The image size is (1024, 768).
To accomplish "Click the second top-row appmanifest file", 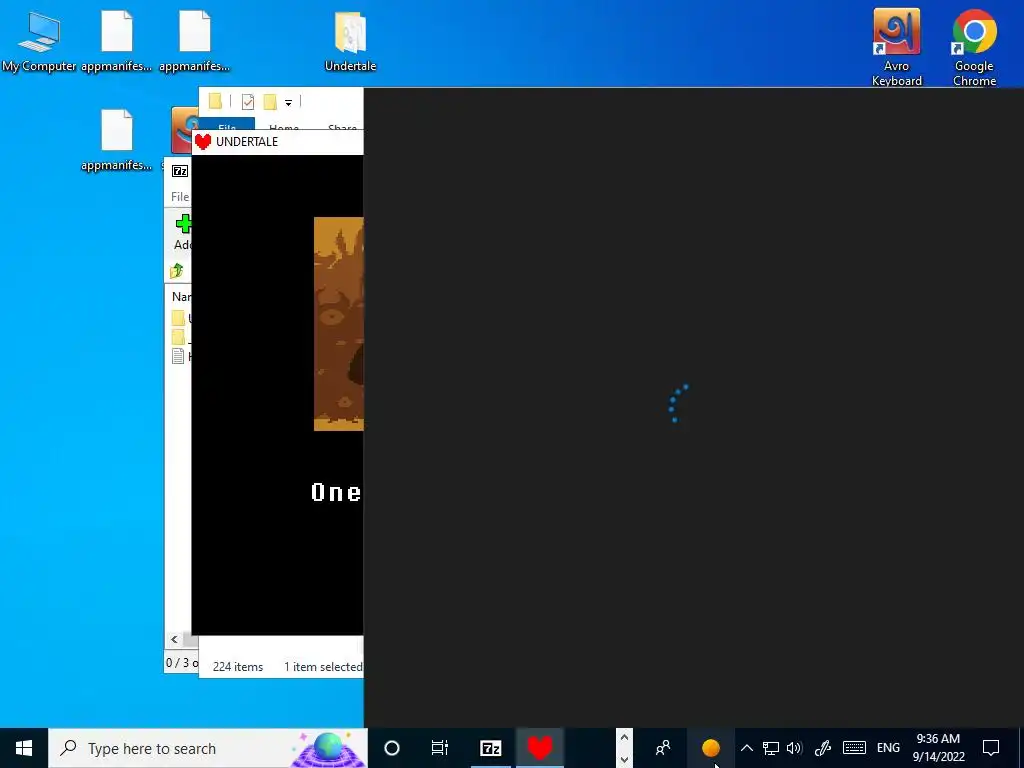I will coord(195,40).
